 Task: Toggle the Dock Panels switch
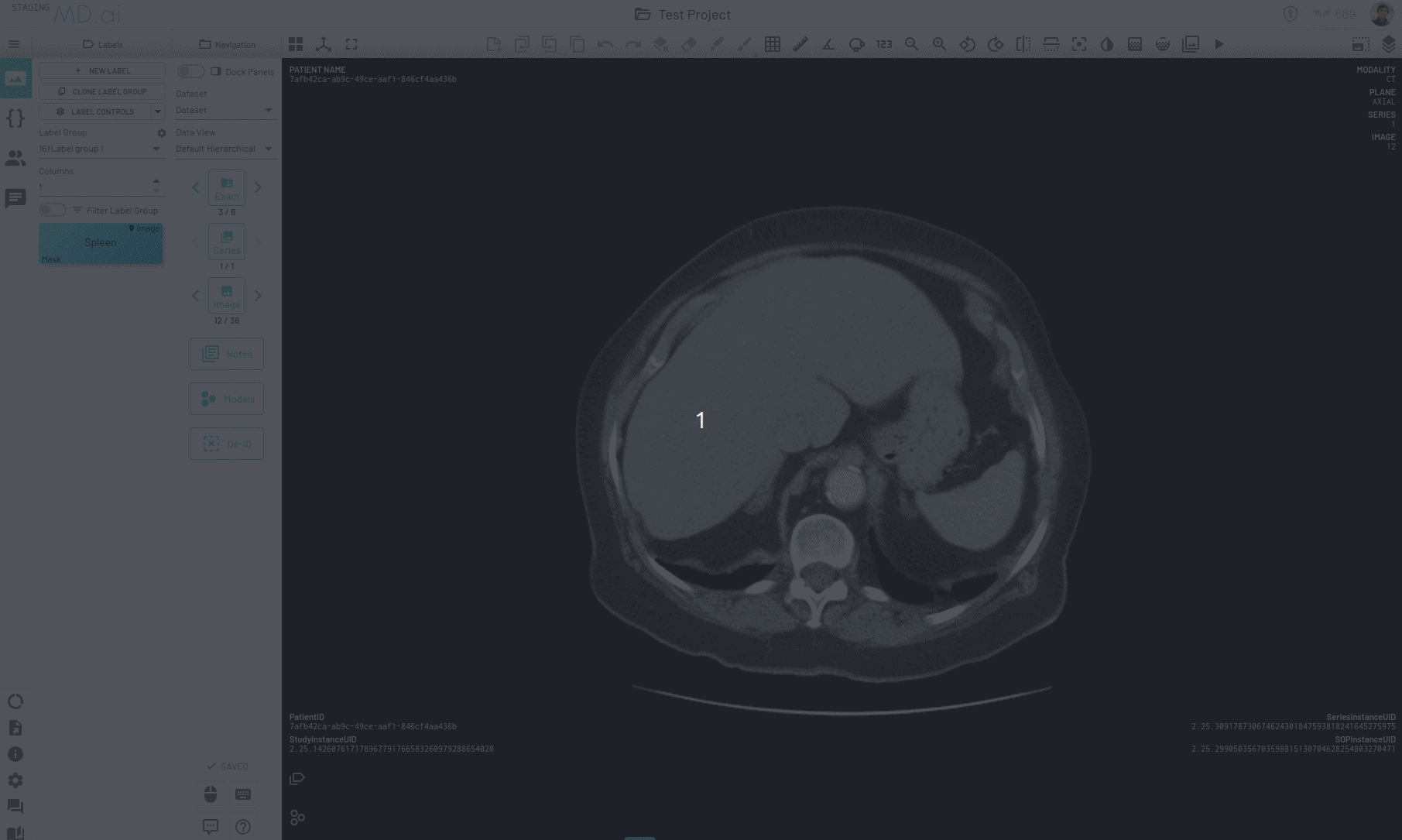point(190,72)
